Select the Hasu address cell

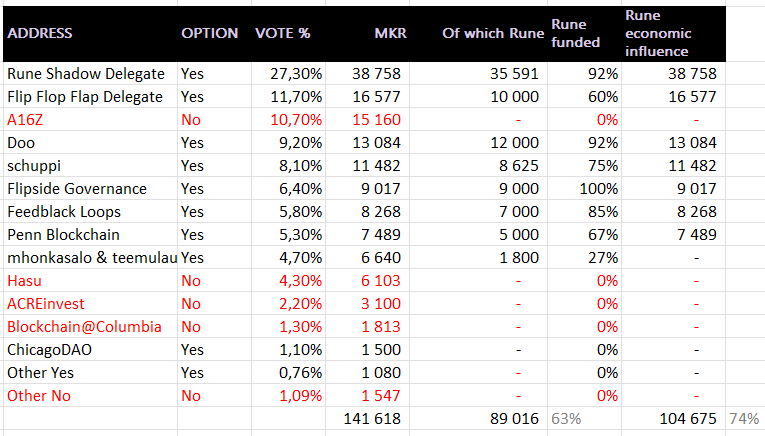coord(24,281)
